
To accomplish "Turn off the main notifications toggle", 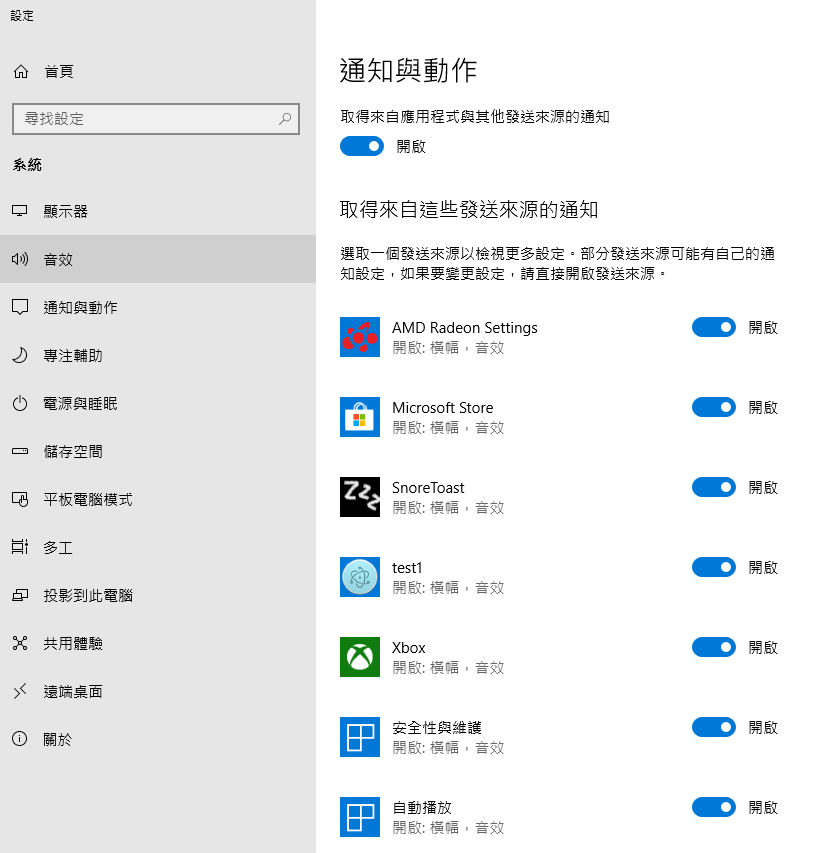I will pyautogui.click(x=362, y=146).
